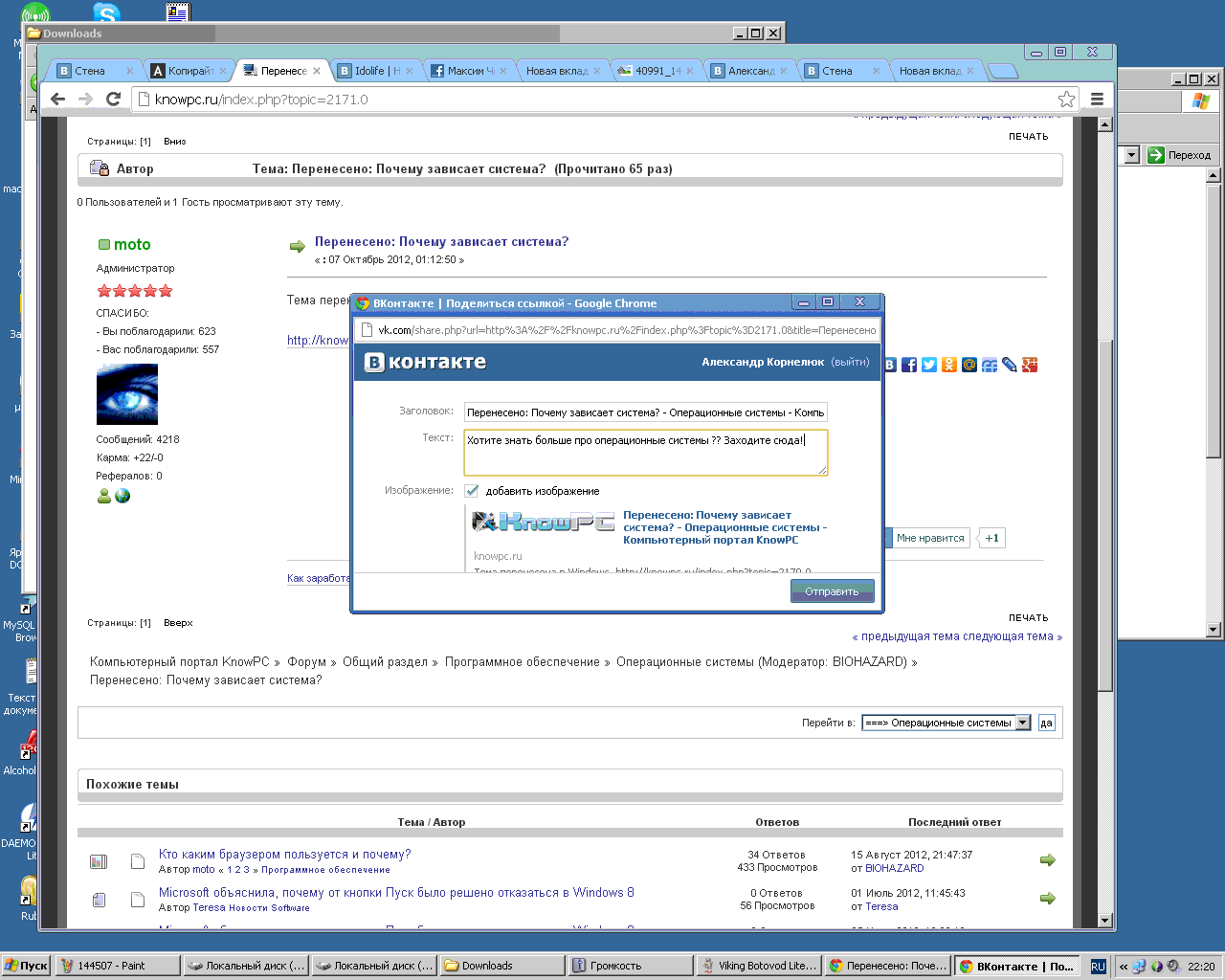Share topic via Odnoklassniki icon

click(x=949, y=365)
